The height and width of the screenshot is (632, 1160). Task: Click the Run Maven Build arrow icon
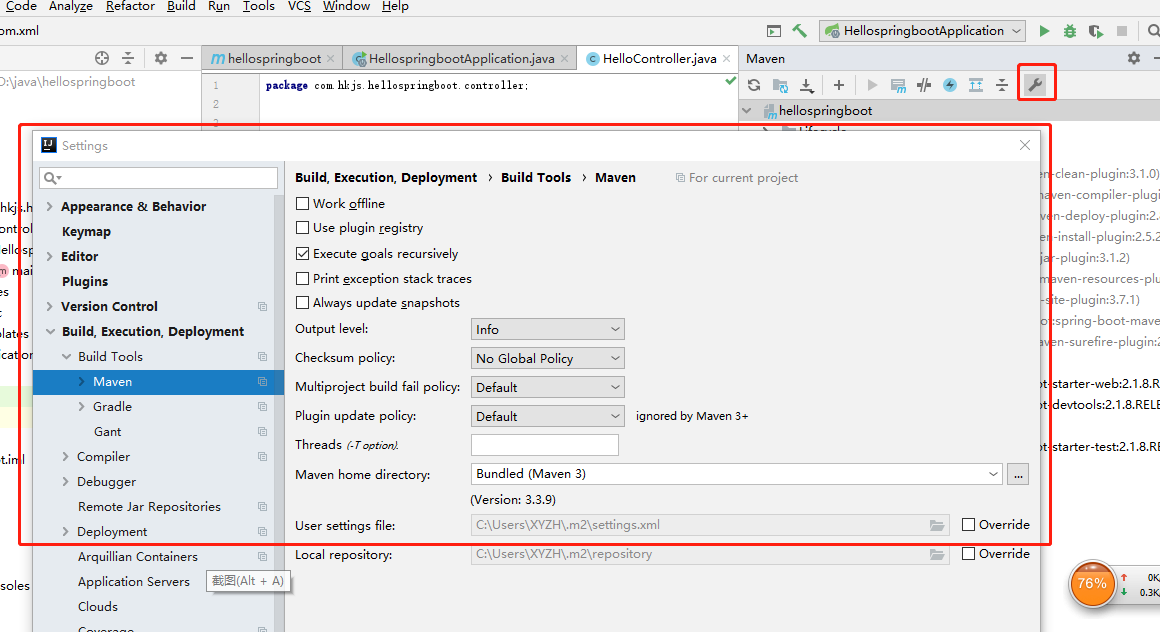click(872, 85)
